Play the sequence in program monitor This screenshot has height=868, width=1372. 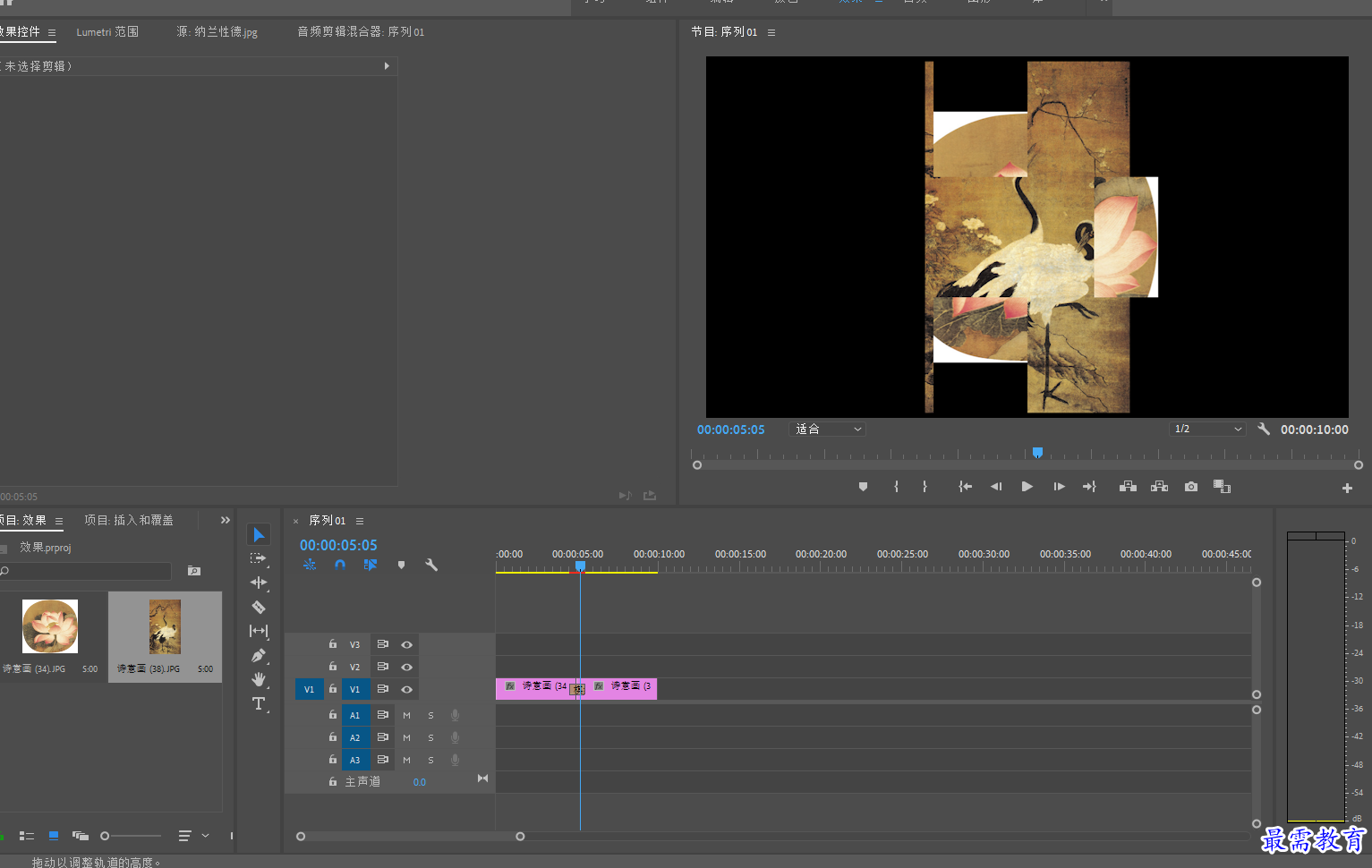click(x=1027, y=487)
